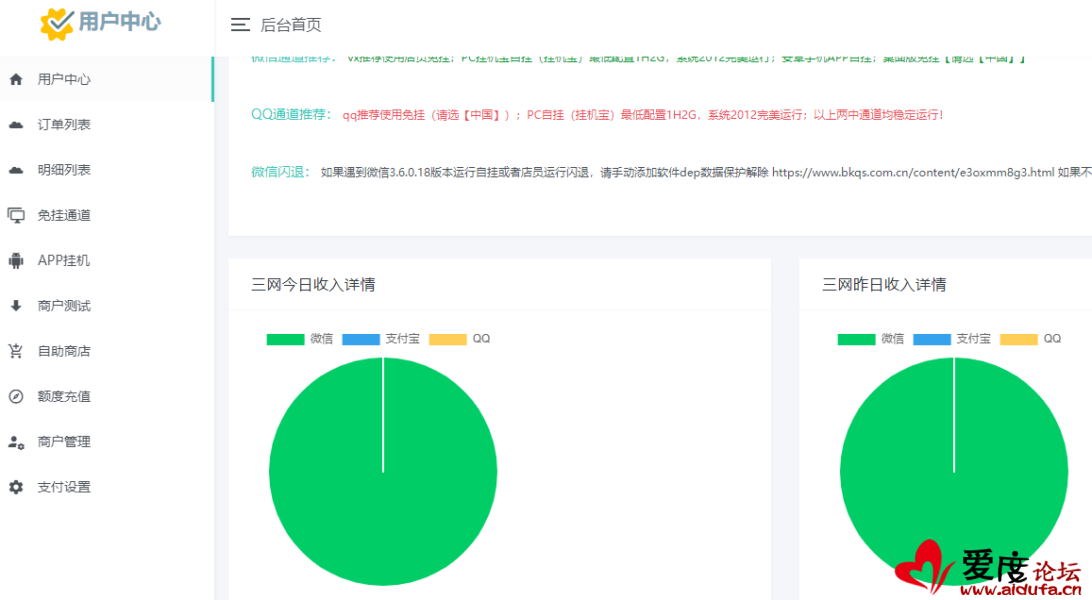Toggle the hamburger sidebar menu icon
1092x600 pixels.
coord(240,25)
